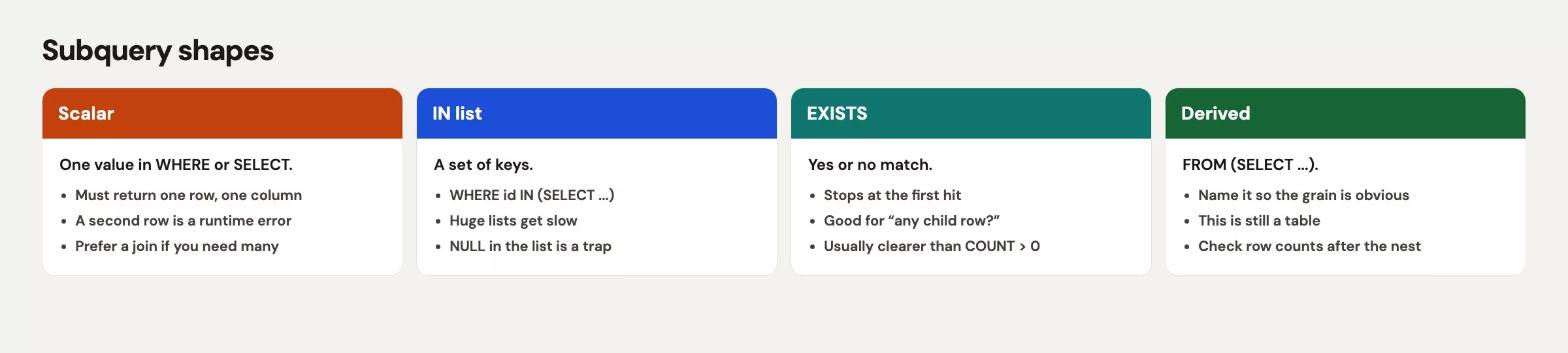Click "A set of keys." subtitle
The height and width of the screenshot is (353, 1568).
click(483, 165)
